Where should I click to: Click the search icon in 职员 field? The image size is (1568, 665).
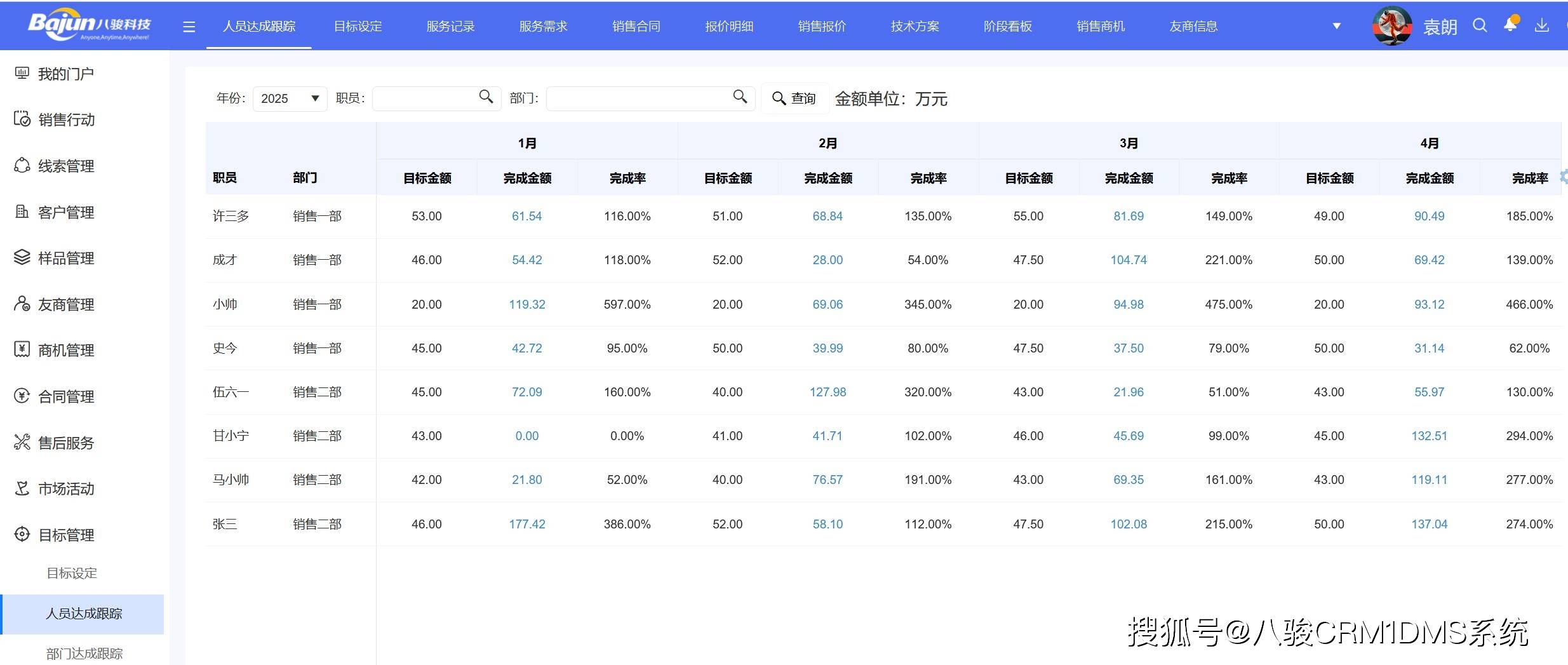(x=486, y=97)
